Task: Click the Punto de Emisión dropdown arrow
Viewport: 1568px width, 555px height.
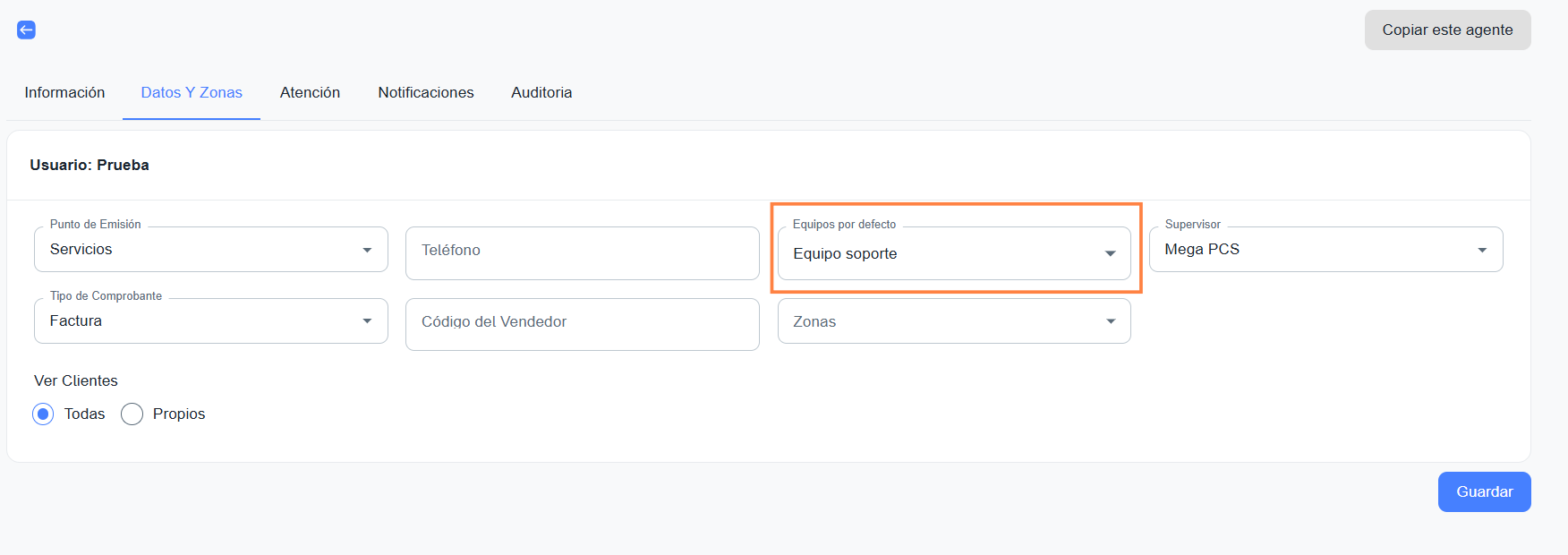Action: tap(367, 250)
